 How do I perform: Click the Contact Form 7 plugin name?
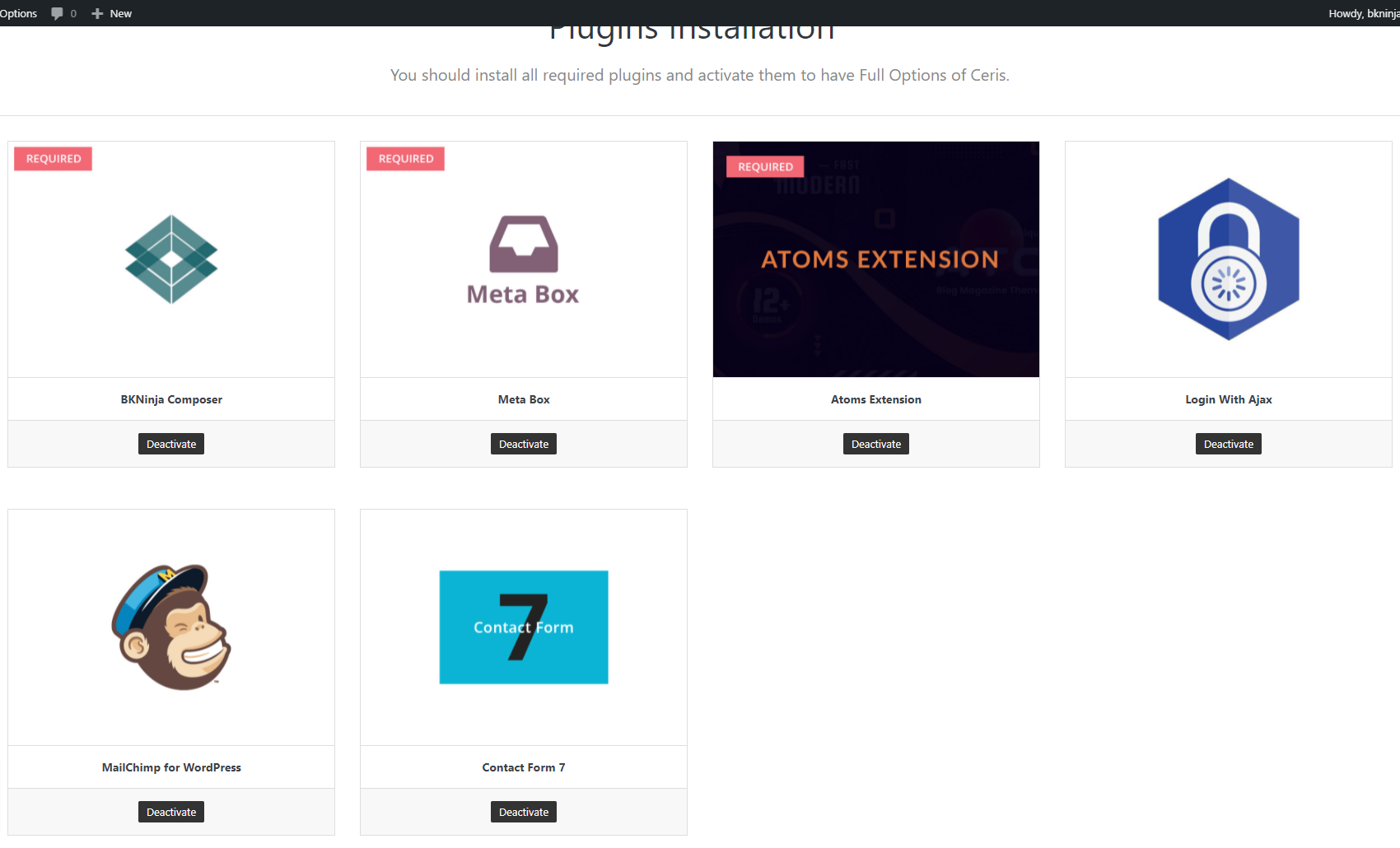(524, 767)
